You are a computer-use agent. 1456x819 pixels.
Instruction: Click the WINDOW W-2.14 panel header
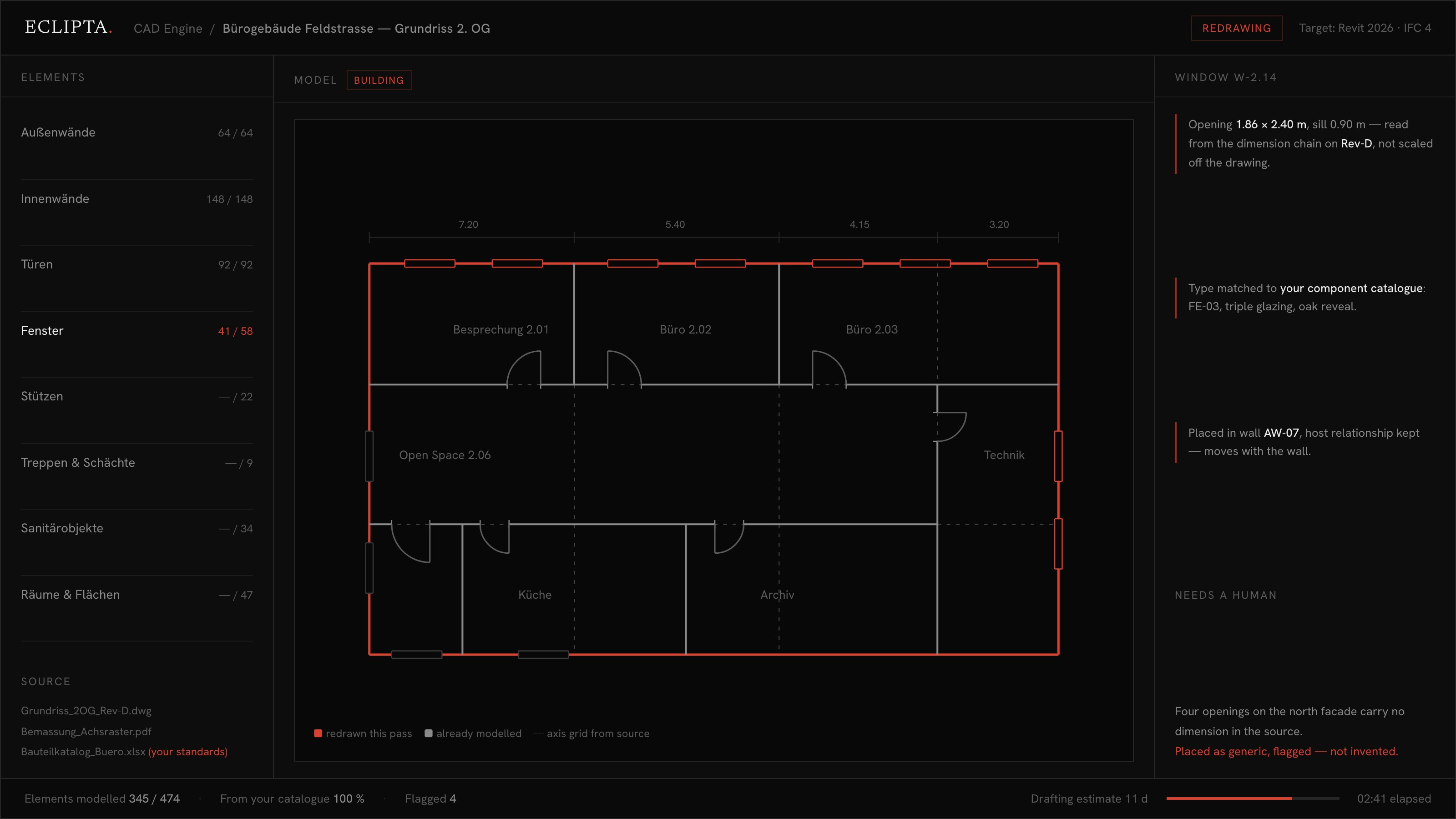coord(1225,77)
